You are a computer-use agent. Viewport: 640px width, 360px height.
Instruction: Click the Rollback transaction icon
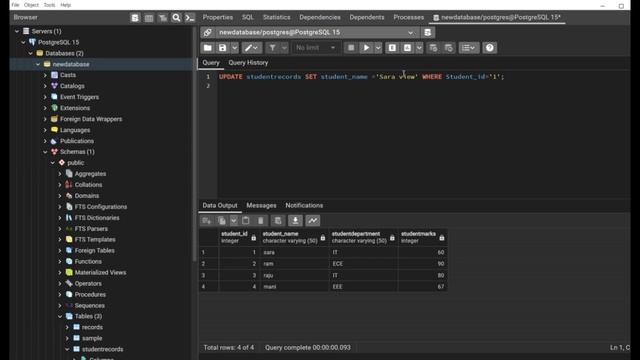(448, 48)
